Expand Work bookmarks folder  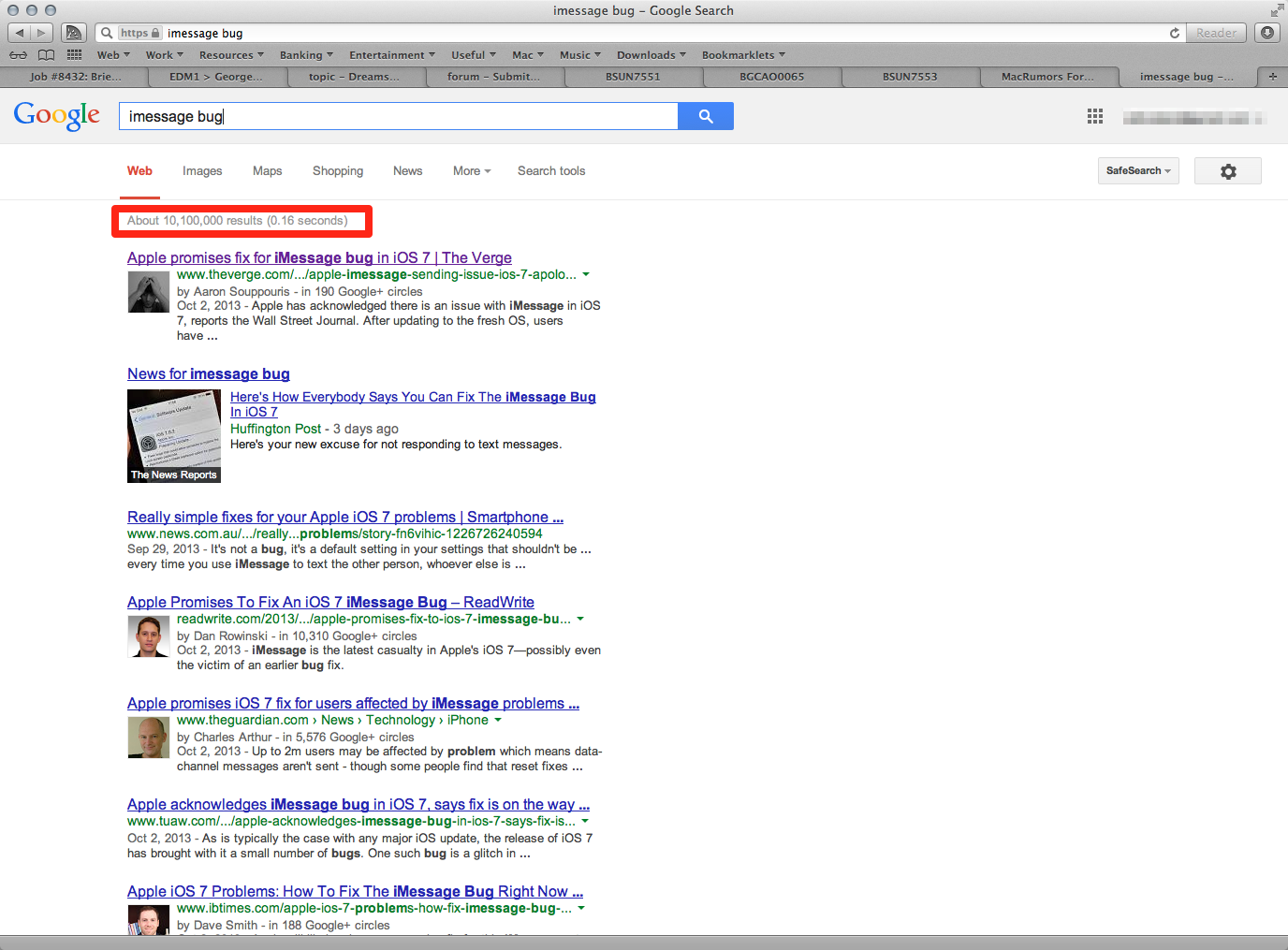pyautogui.click(x=164, y=55)
